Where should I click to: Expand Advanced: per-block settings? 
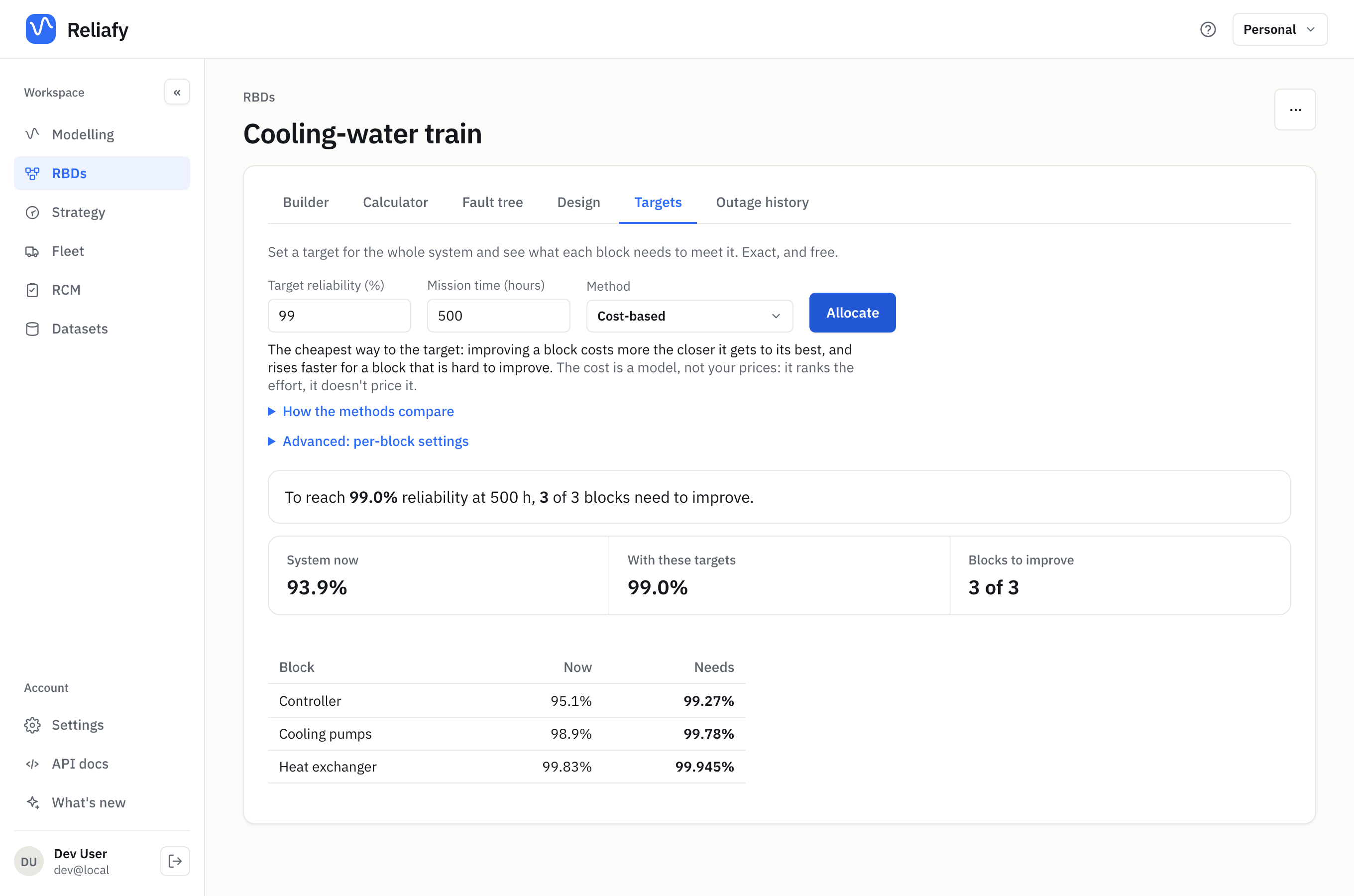pyautogui.click(x=368, y=441)
